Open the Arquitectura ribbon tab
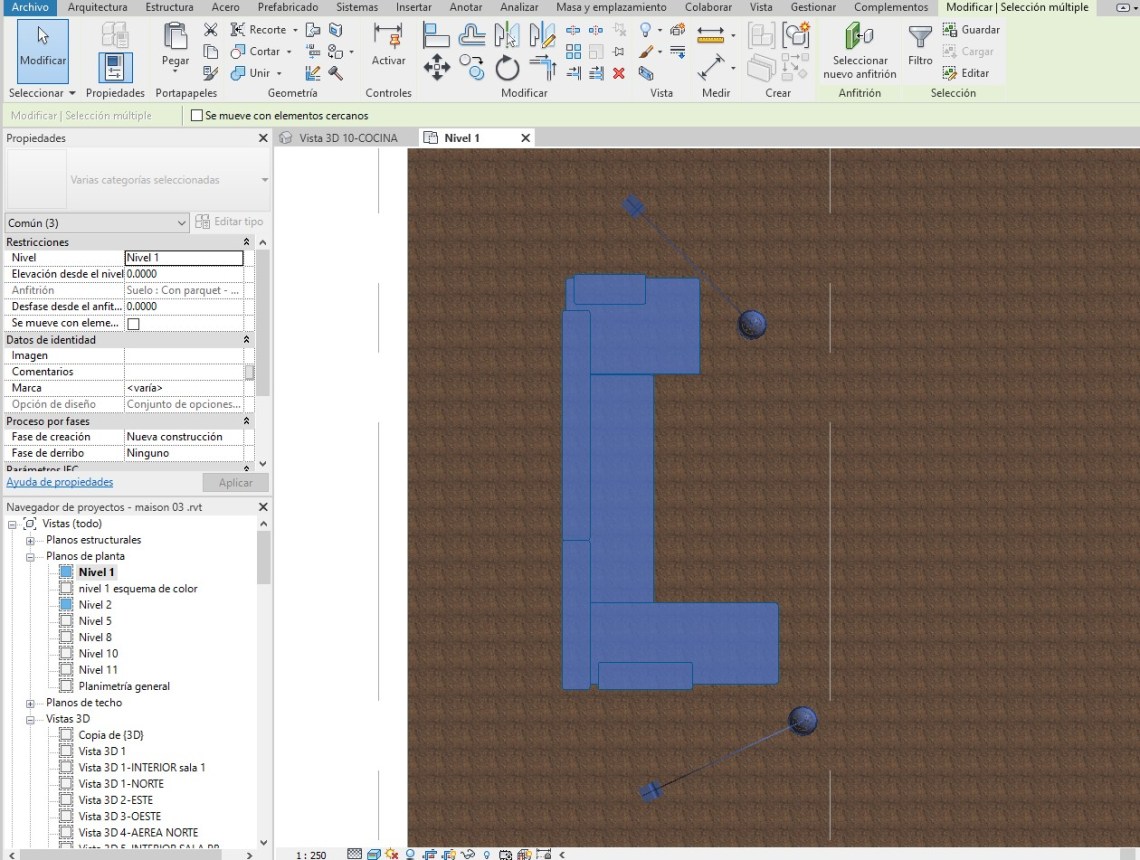This screenshot has height=860, width=1140. click(x=97, y=7)
